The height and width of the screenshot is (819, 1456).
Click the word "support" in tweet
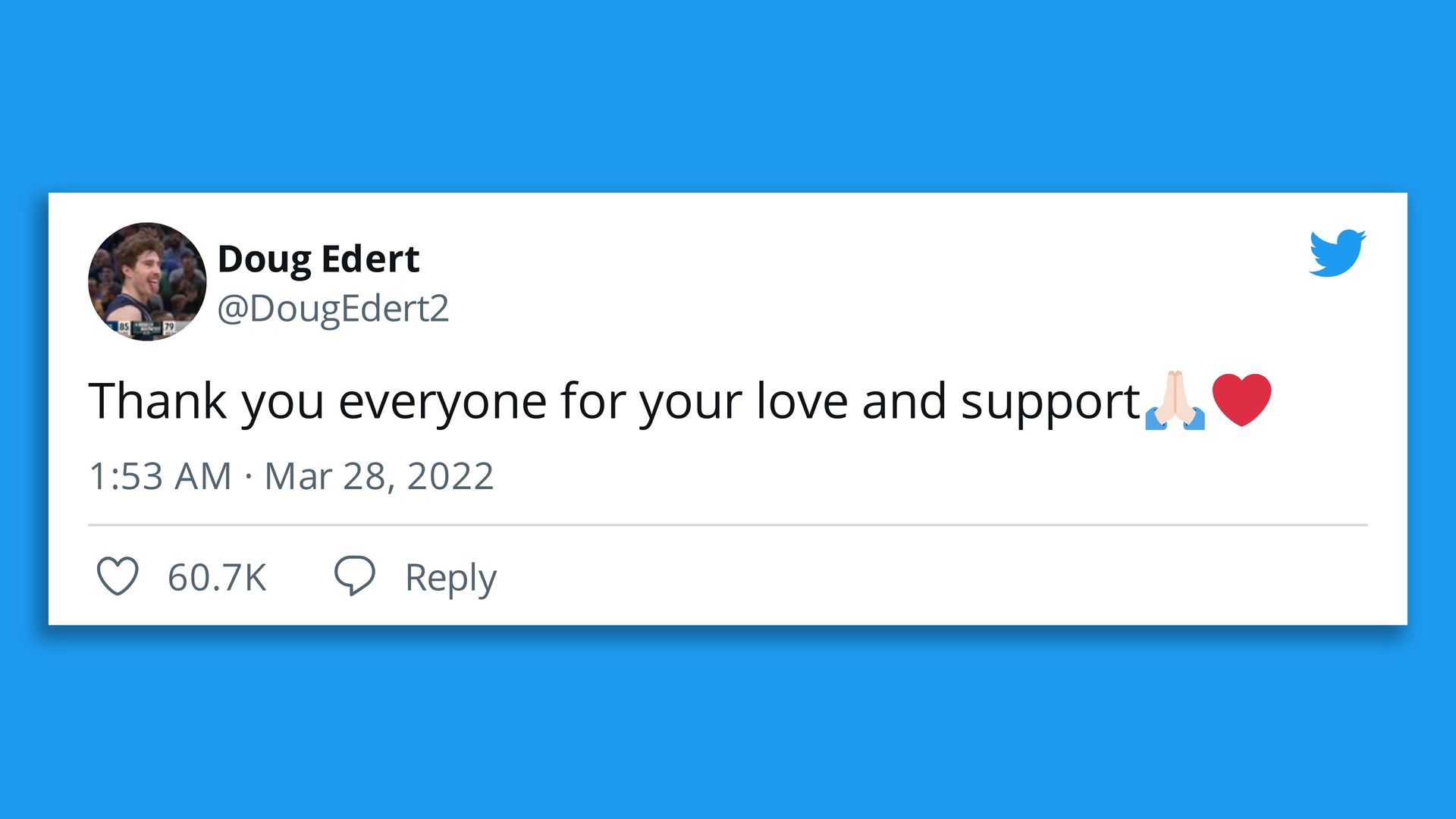1050,402
